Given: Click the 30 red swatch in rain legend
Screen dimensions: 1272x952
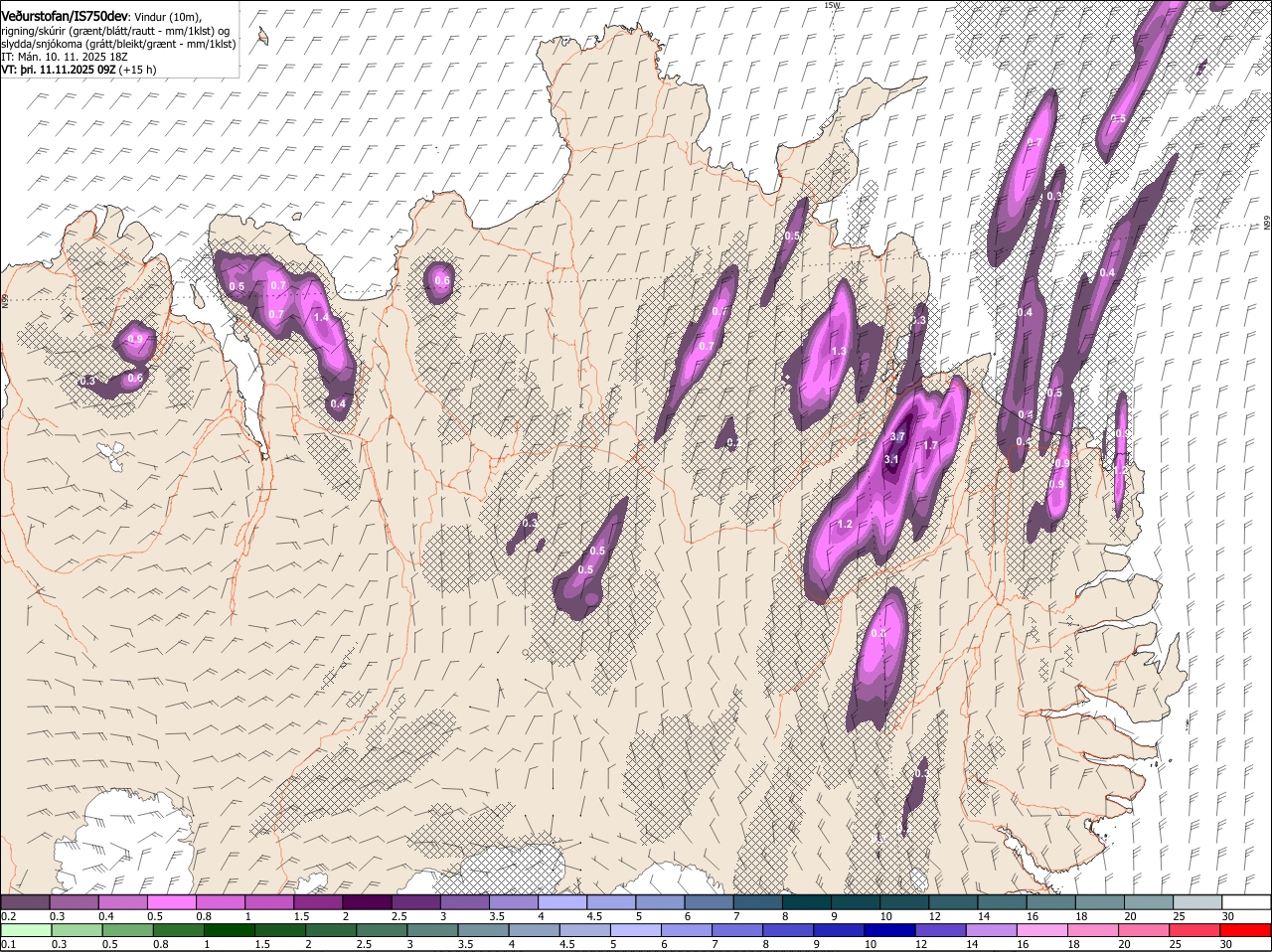Looking at the screenshot, I should click(1245, 930).
